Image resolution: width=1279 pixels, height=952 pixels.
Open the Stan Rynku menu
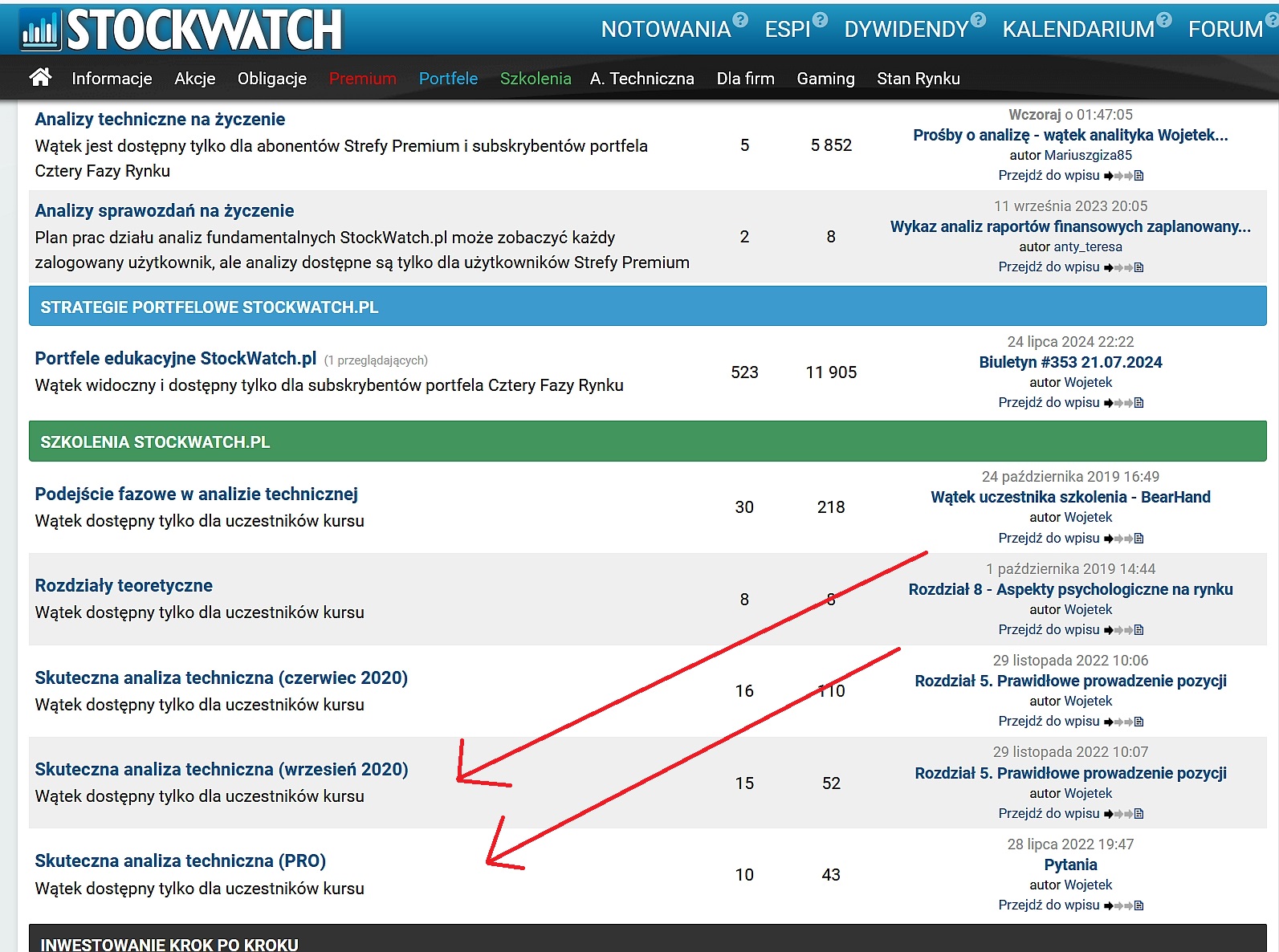point(919,79)
